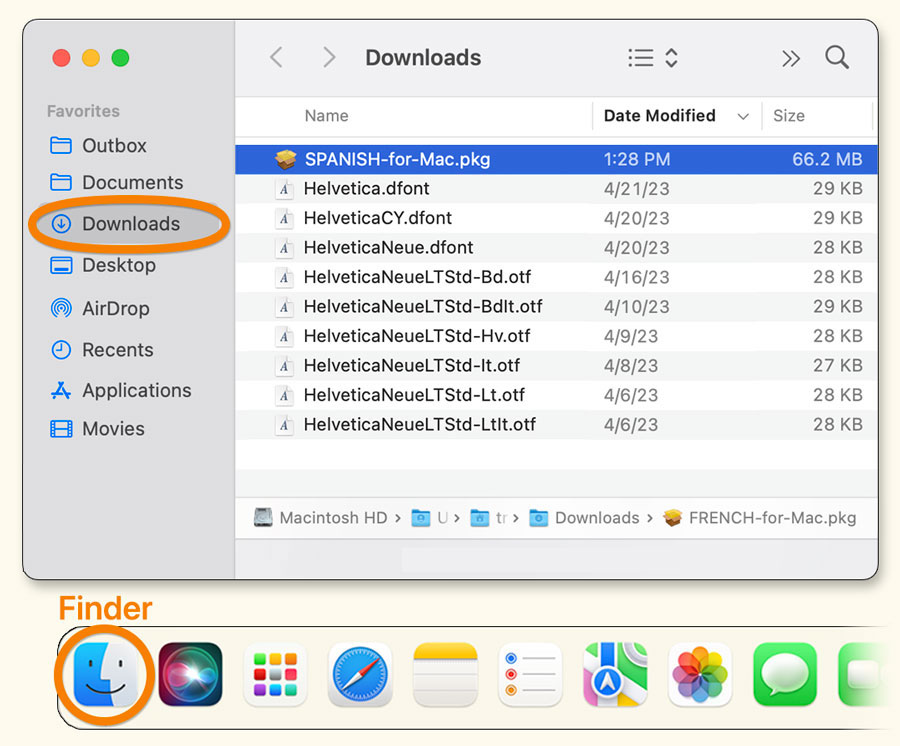Toggle Date Modified sort order arrow
Viewport: 900px width, 746px height.
coord(743,116)
